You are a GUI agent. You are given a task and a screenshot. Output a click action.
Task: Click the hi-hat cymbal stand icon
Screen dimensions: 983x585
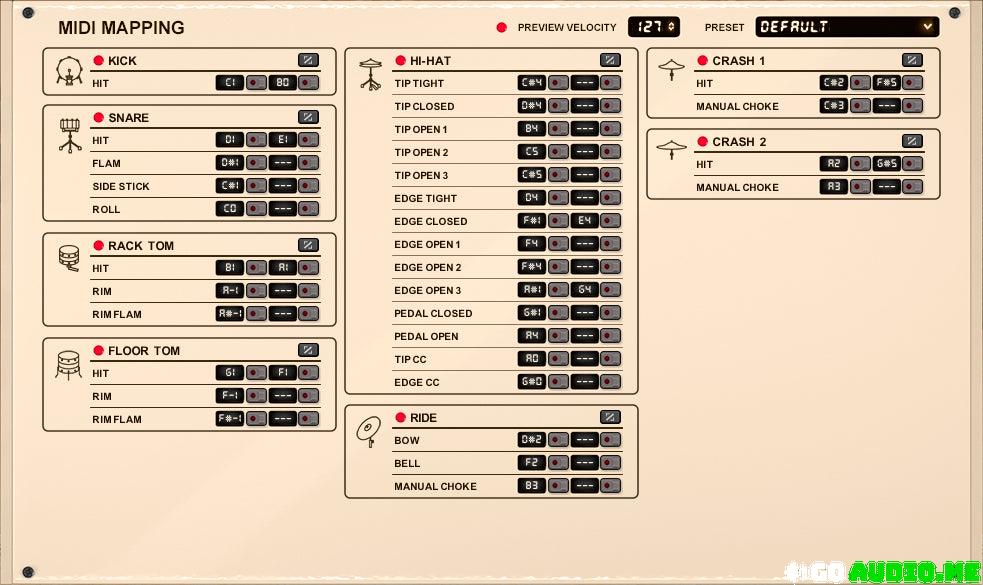tap(371, 74)
